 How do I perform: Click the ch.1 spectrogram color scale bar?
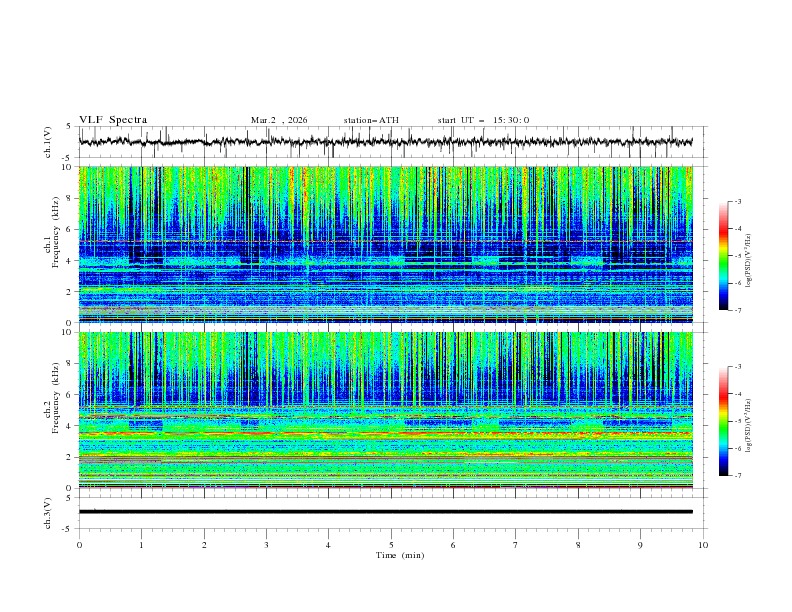click(724, 255)
